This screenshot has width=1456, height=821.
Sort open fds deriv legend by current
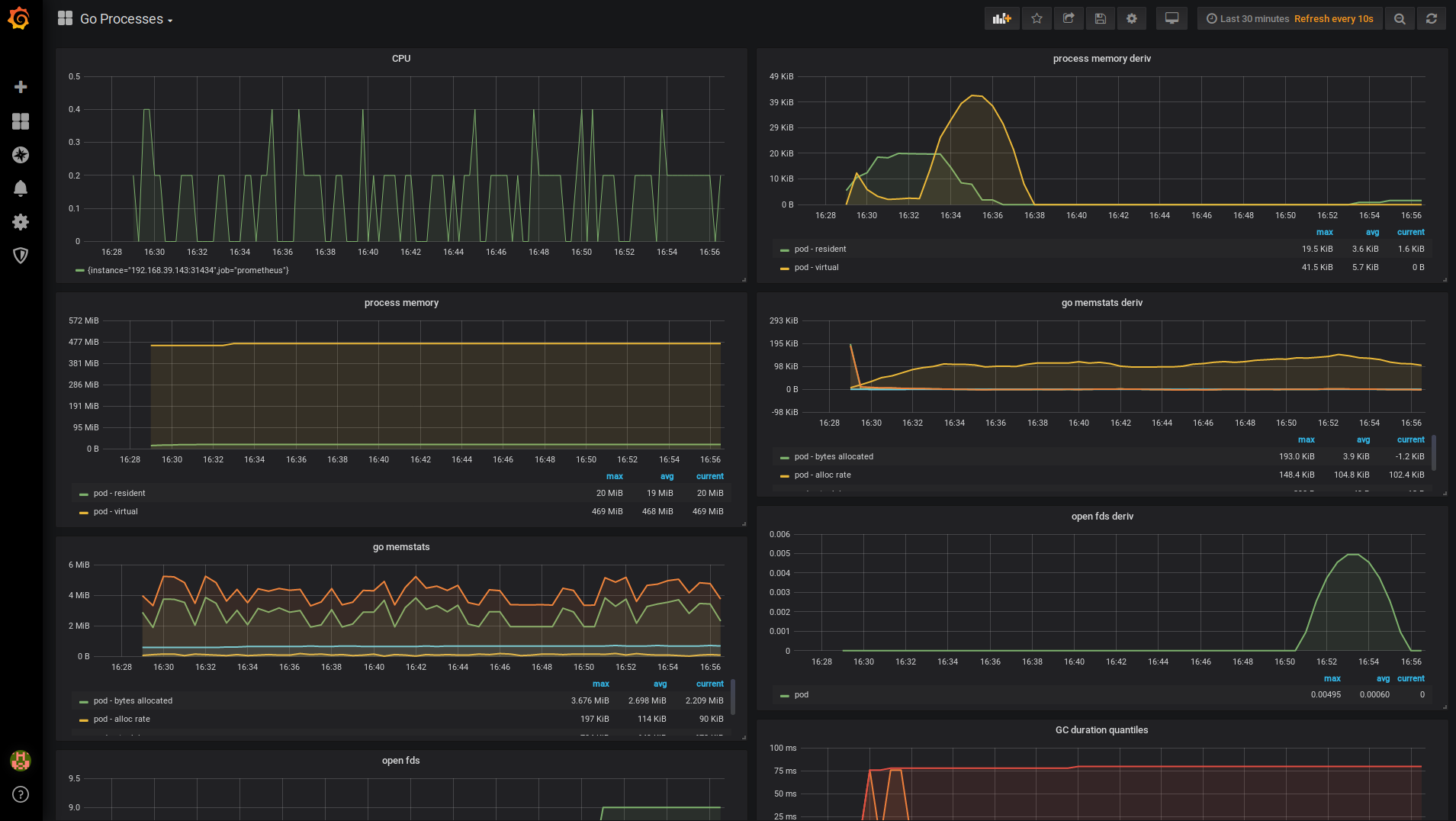point(1410,678)
